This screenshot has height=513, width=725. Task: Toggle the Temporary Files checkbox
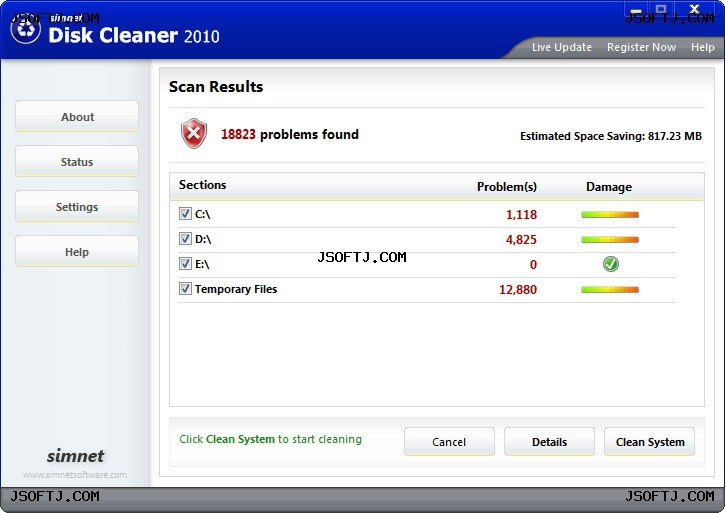185,289
